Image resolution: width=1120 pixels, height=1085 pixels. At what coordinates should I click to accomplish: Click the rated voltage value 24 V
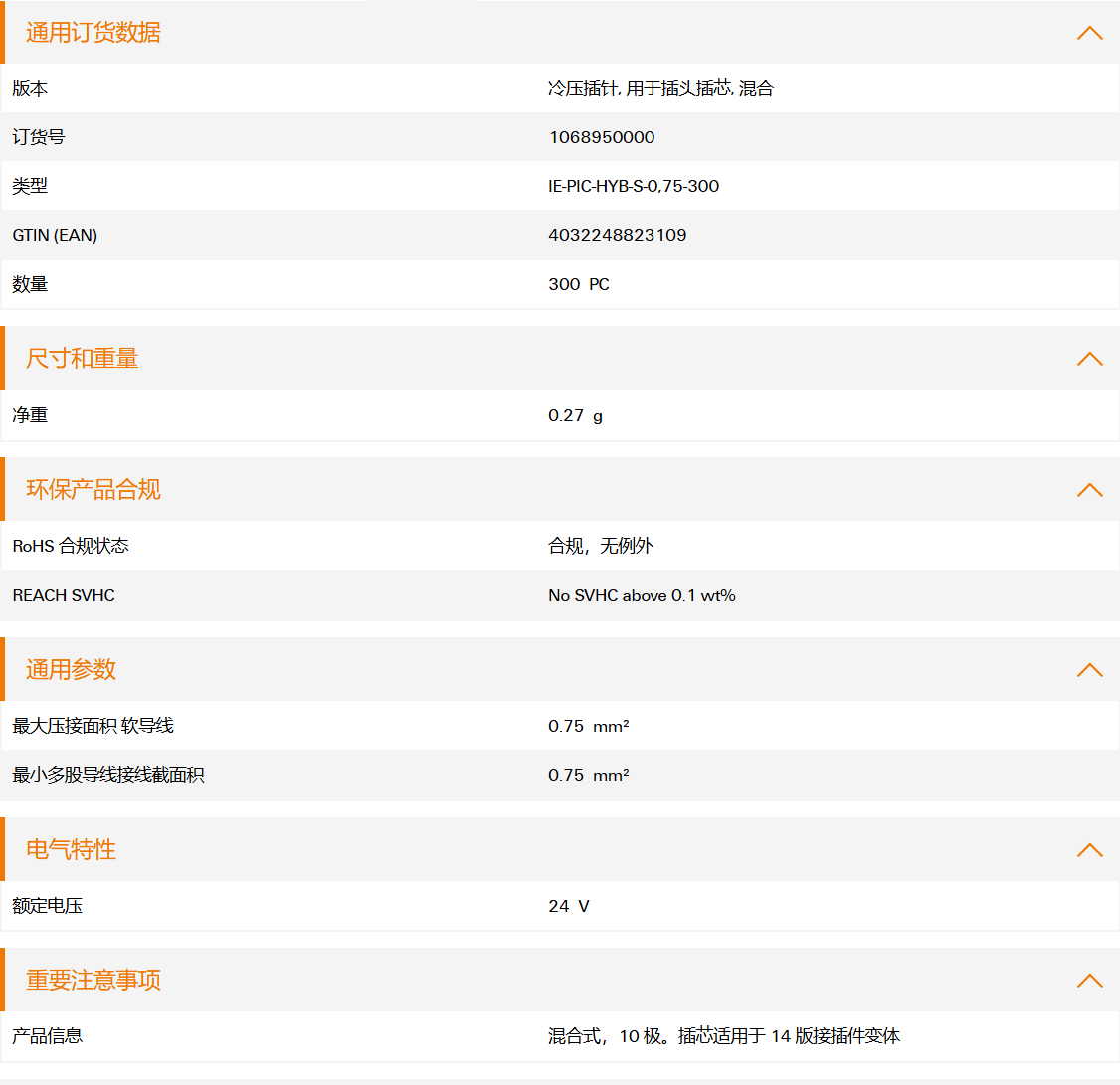coord(569,906)
